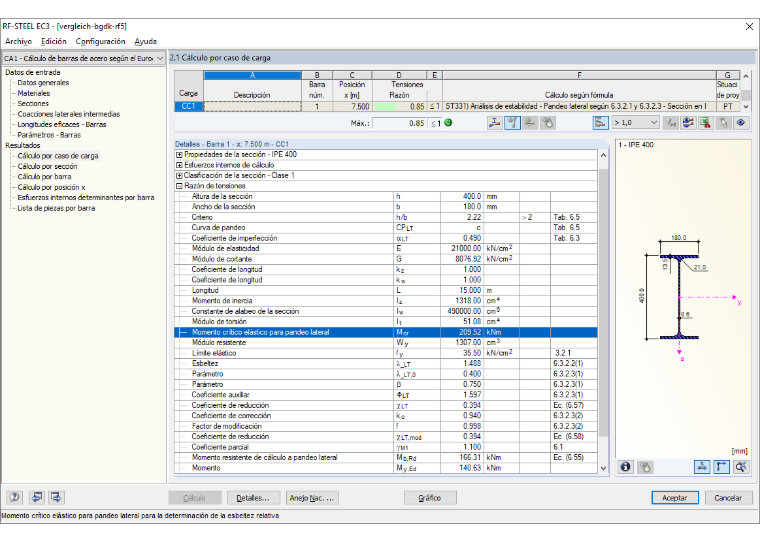
Task: Click the help question mark icon
Action: (x=15, y=497)
